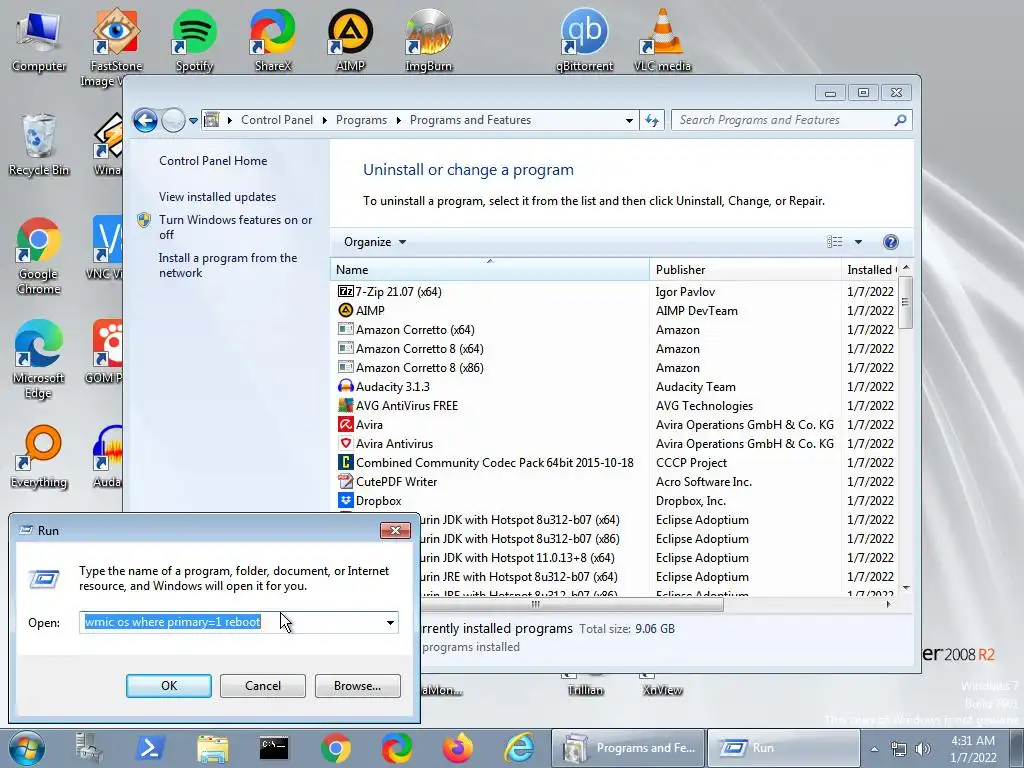Expand the address bar history dropdown
Screen dimensions: 1024x768
[x=629, y=121]
